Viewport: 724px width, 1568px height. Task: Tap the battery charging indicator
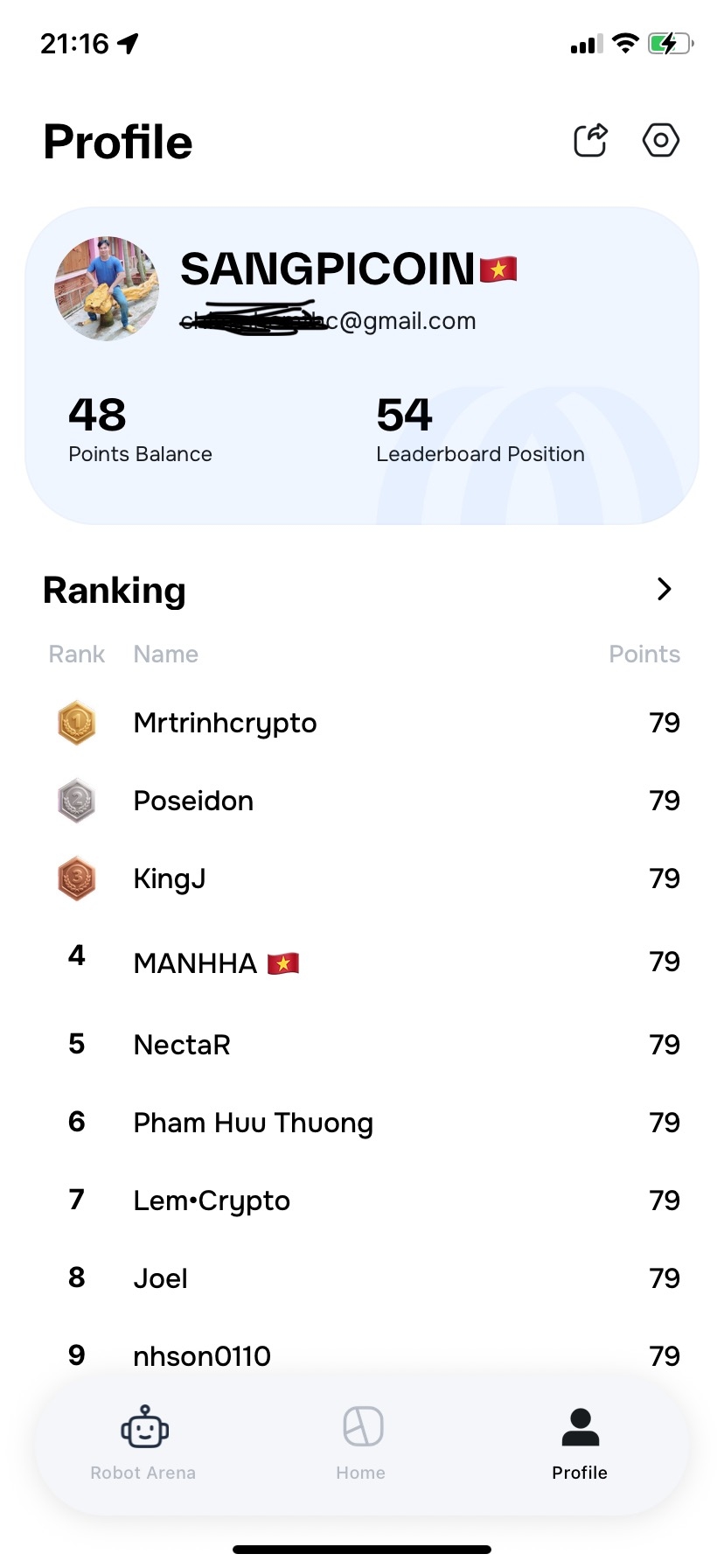[670, 44]
